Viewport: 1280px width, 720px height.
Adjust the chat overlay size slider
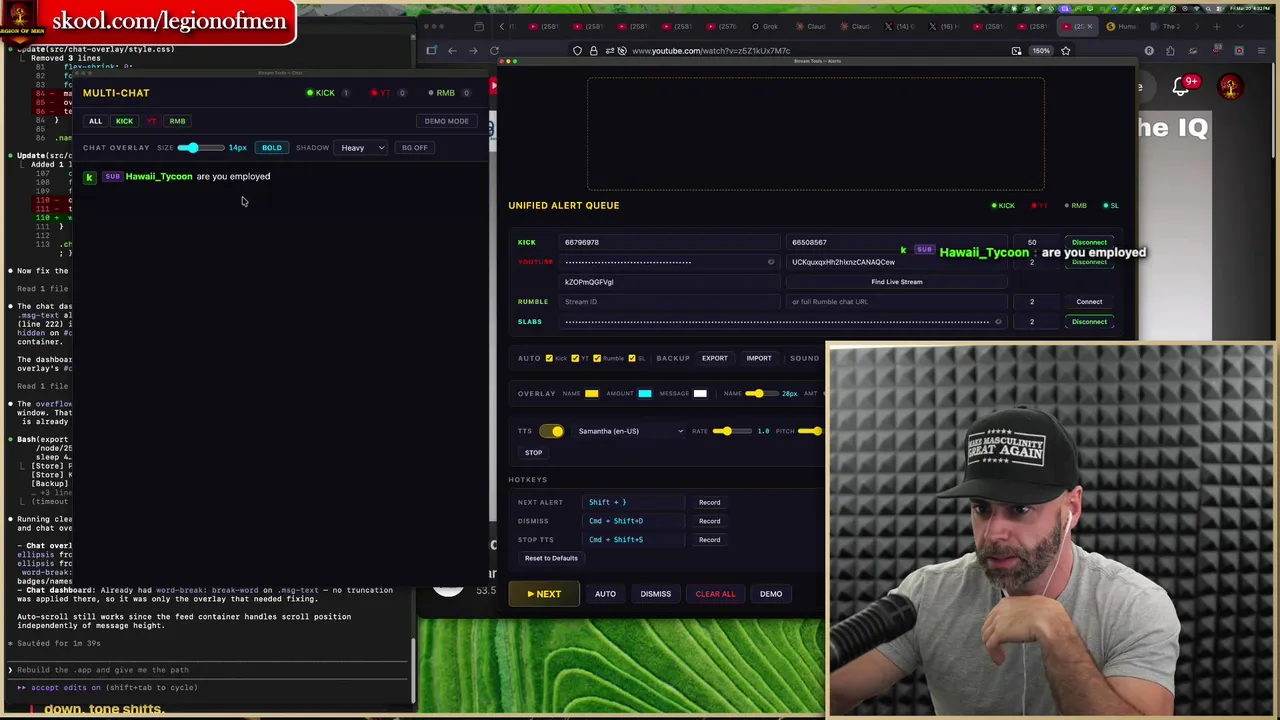click(x=200, y=148)
